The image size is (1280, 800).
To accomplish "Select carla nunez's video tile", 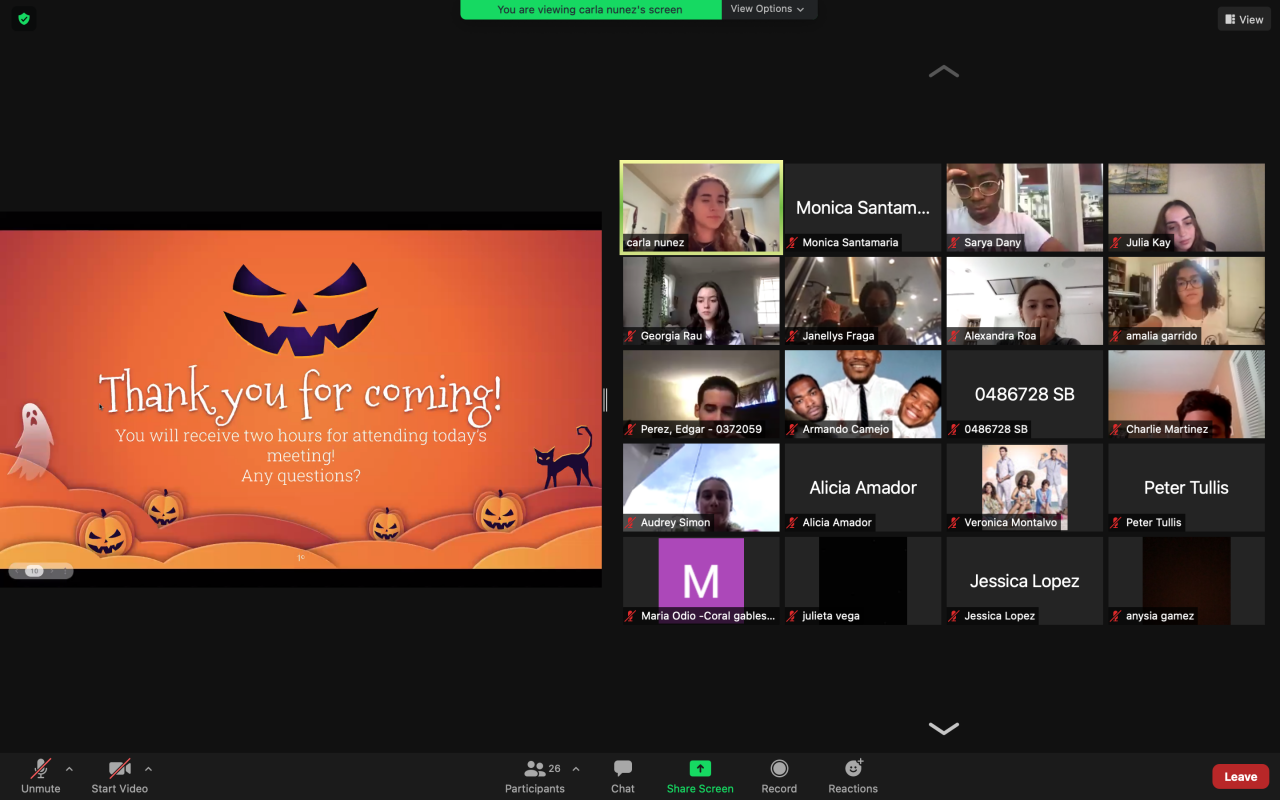I will tap(701, 207).
